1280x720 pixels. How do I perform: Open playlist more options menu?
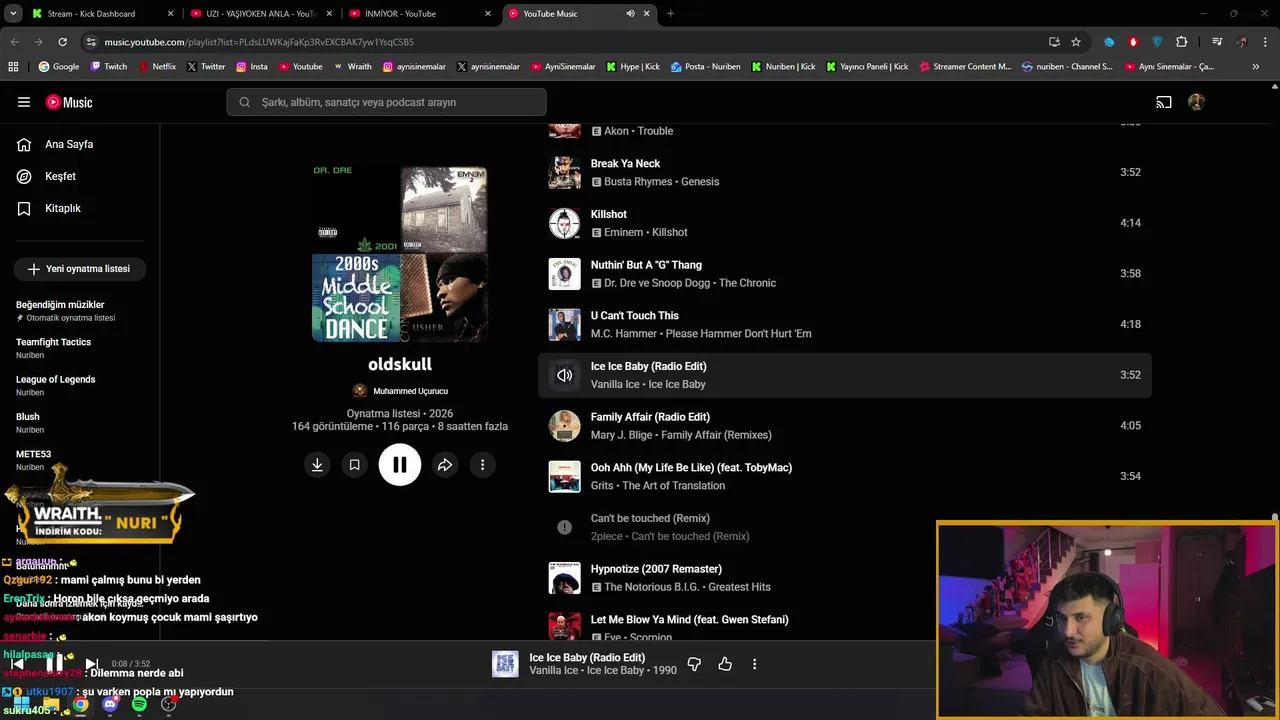click(x=482, y=465)
